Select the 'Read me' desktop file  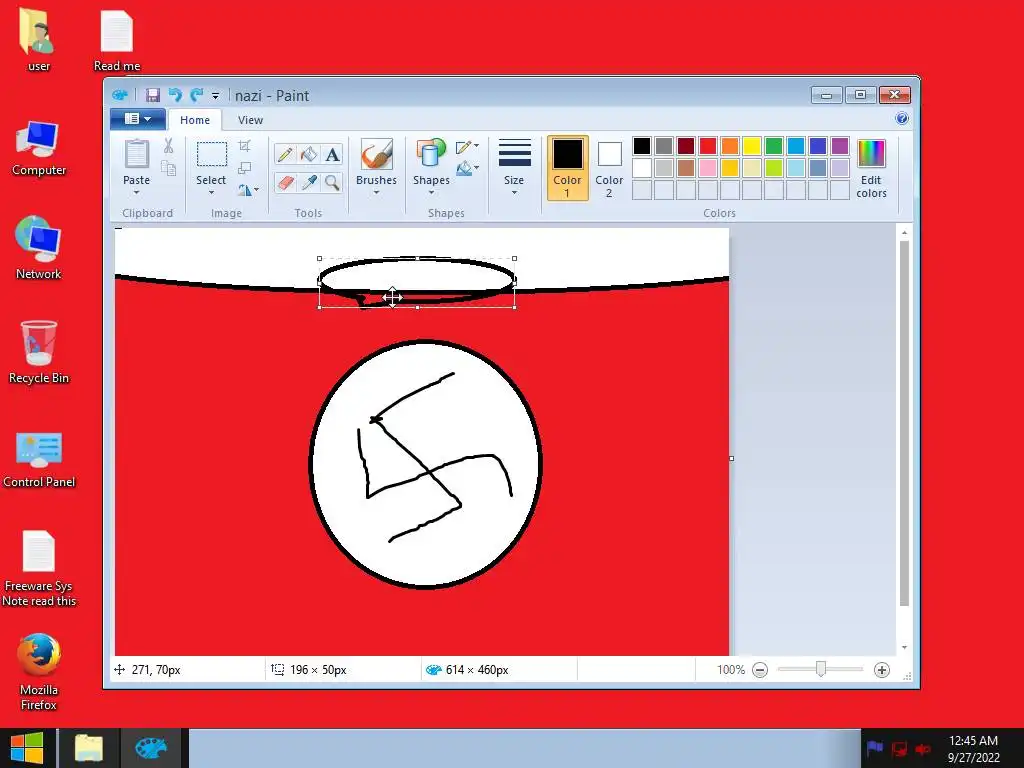[x=117, y=41]
